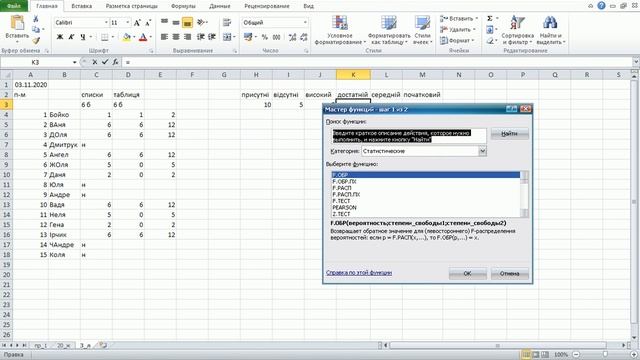The height and width of the screenshot is (360, 640).
Task: Click the Найти button in function wizard
Action: pyautogui.click(x=509, y=133)
